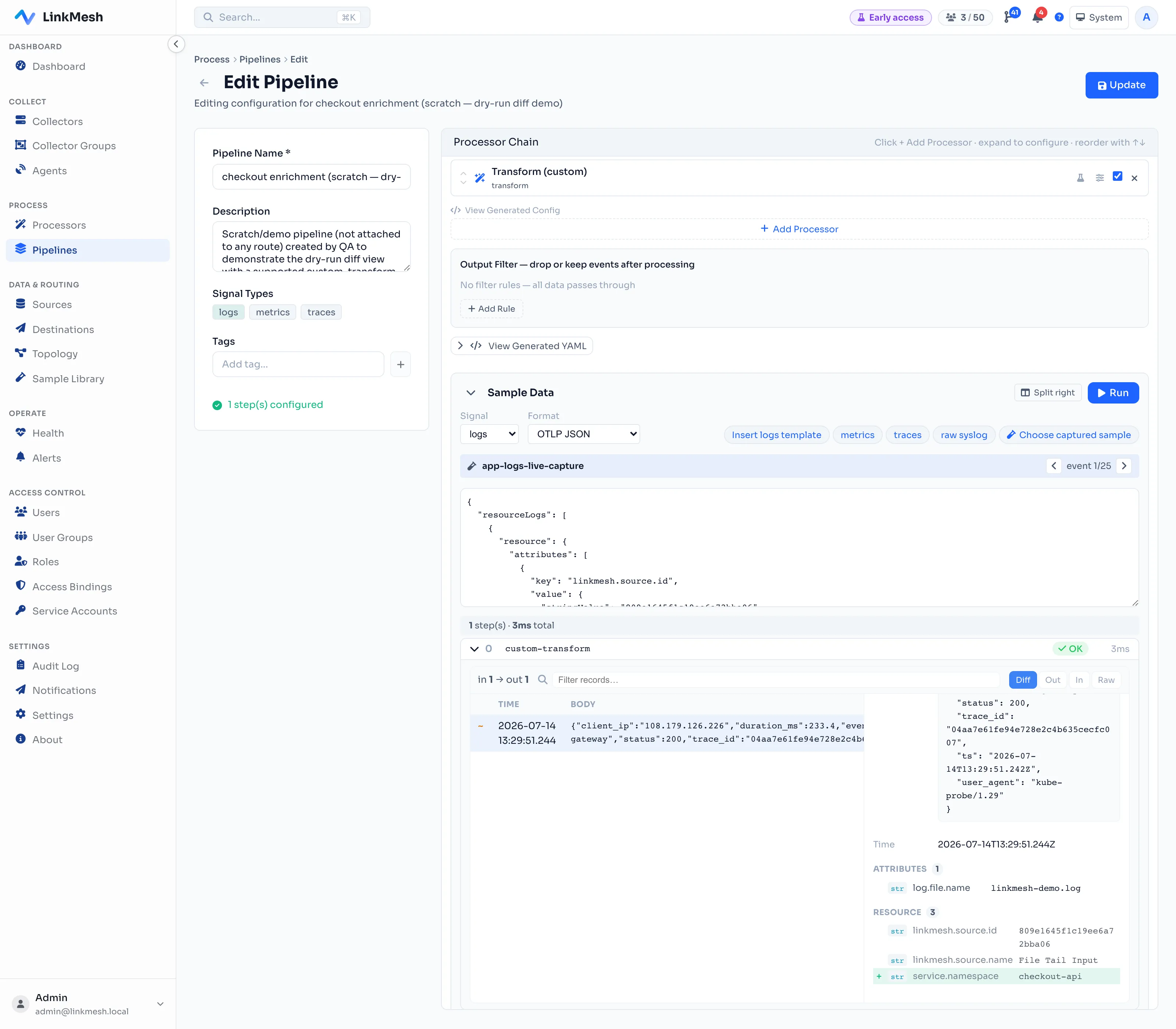Viewport: 1176px width, 1029px height.
Task: Click Choose captured sample
Action: (x=1069, y=435)
